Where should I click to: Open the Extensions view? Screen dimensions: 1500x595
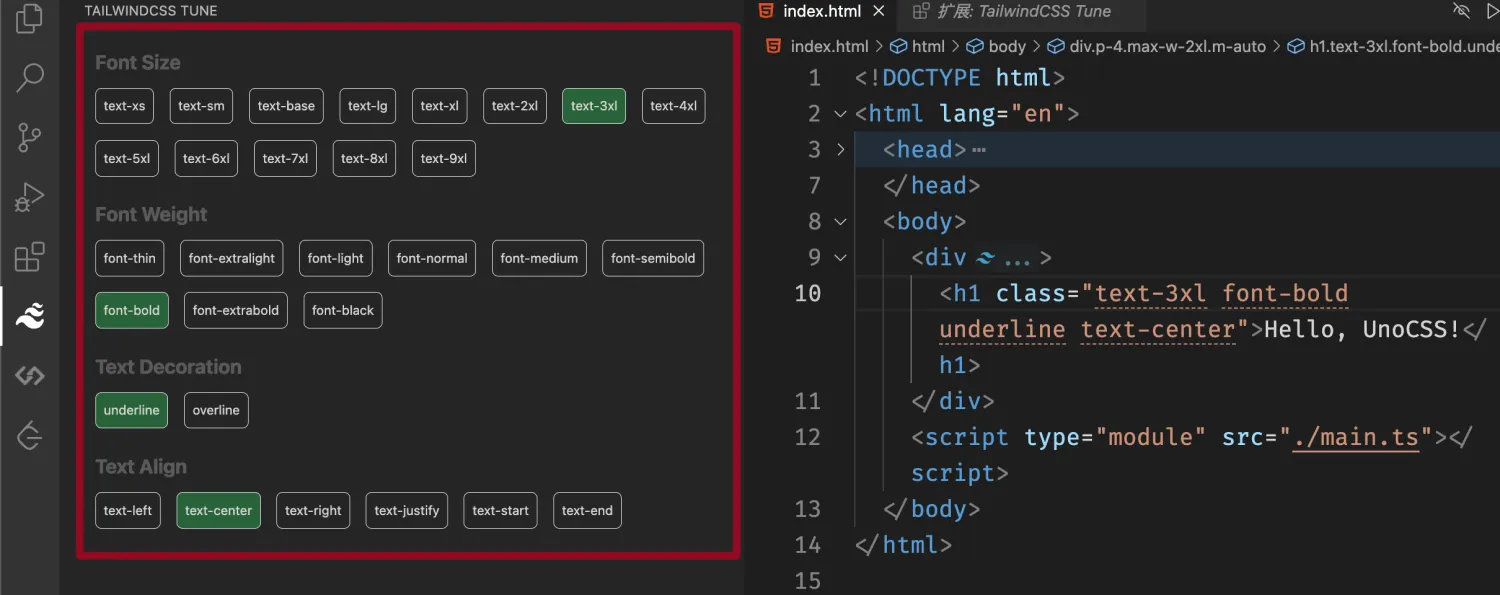click(30, 257)
